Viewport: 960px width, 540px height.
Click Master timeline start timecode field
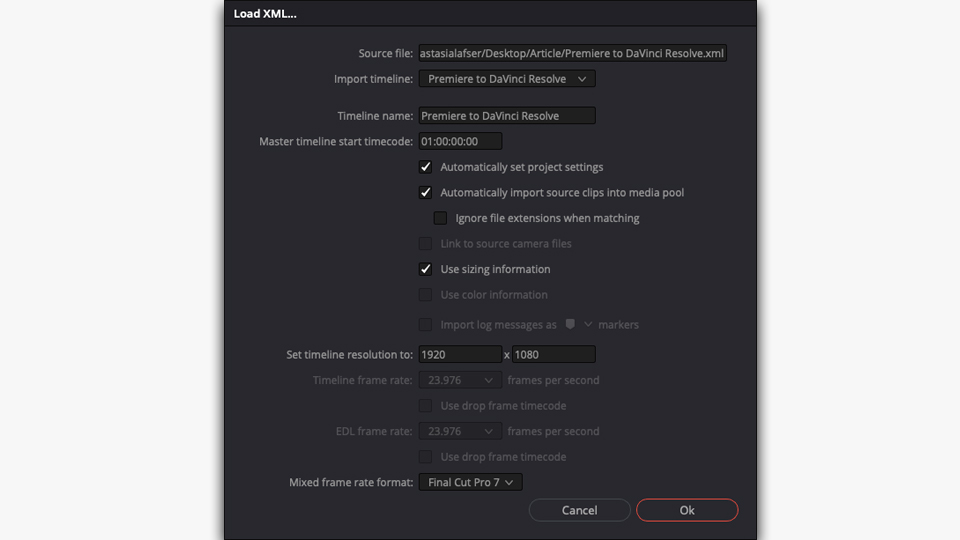(x=460, y=141)
